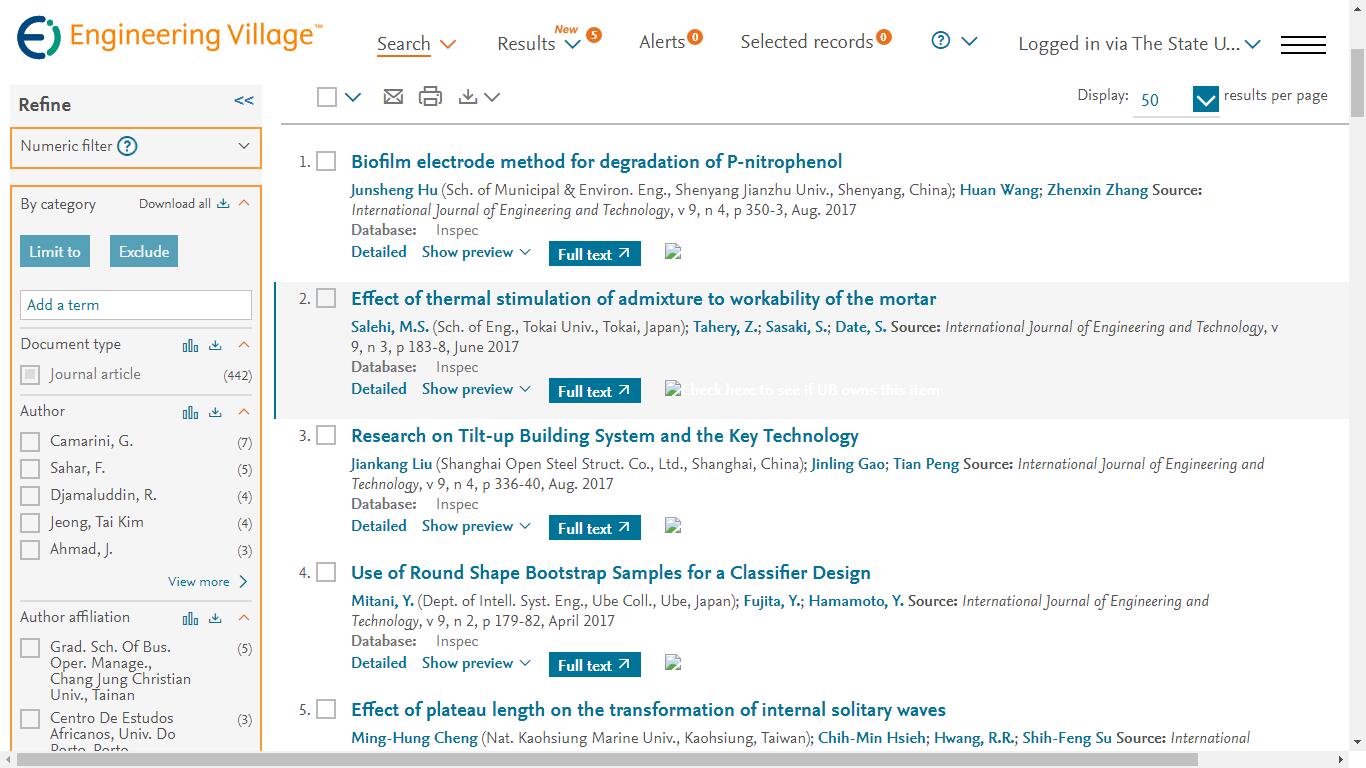
Task: Collapse the Refine panel with double arrows
Action: pos(244,101)
